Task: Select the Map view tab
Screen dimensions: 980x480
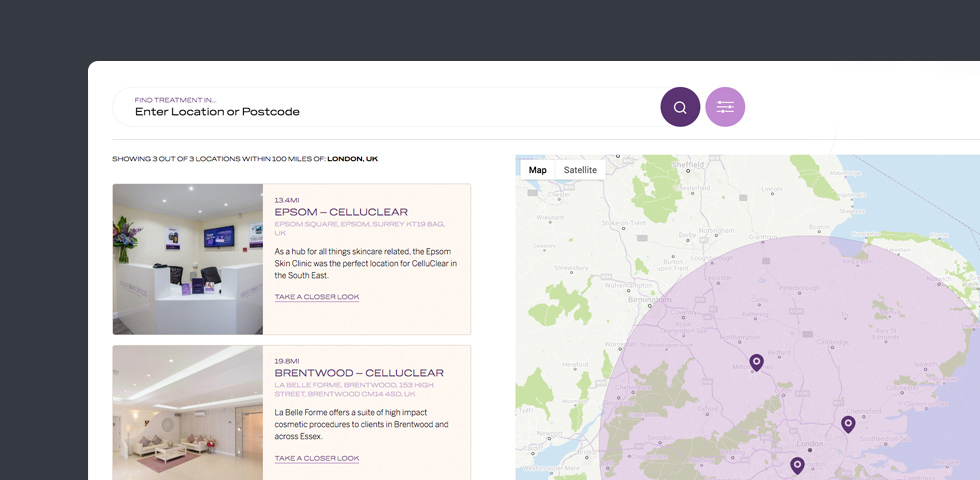Action: click(x=538, y=170)
